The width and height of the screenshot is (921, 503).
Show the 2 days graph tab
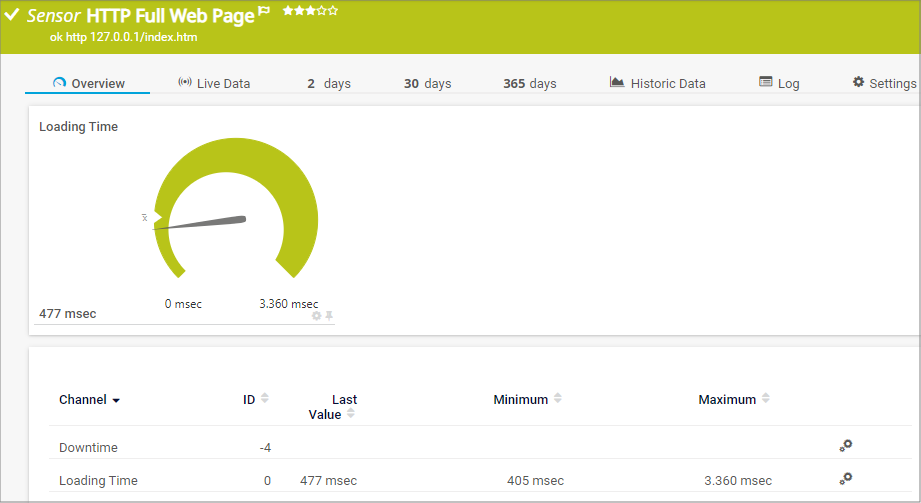tap(329, 83)
